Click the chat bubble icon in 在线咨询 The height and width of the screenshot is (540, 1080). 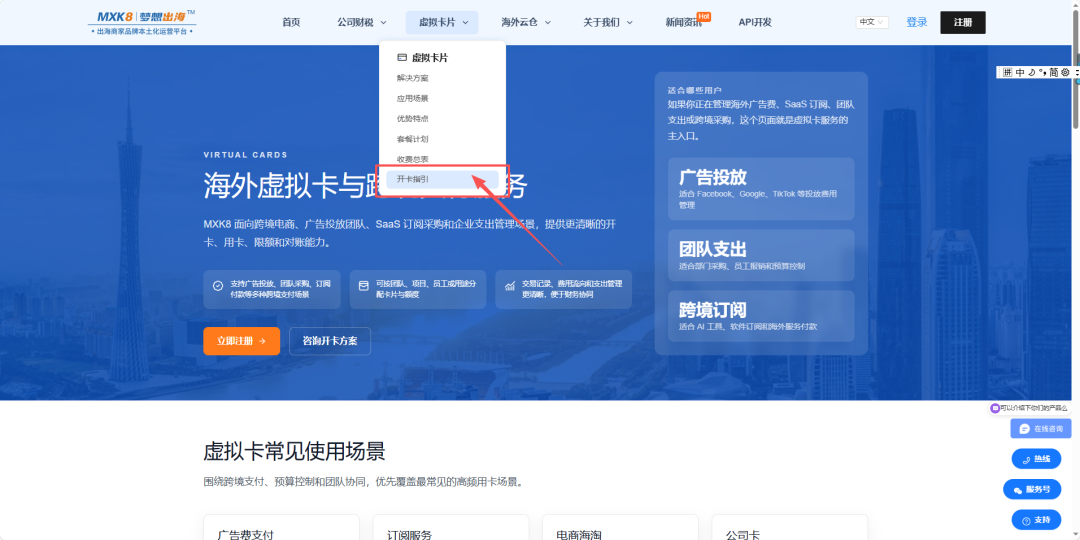(x=1024, y=428)
